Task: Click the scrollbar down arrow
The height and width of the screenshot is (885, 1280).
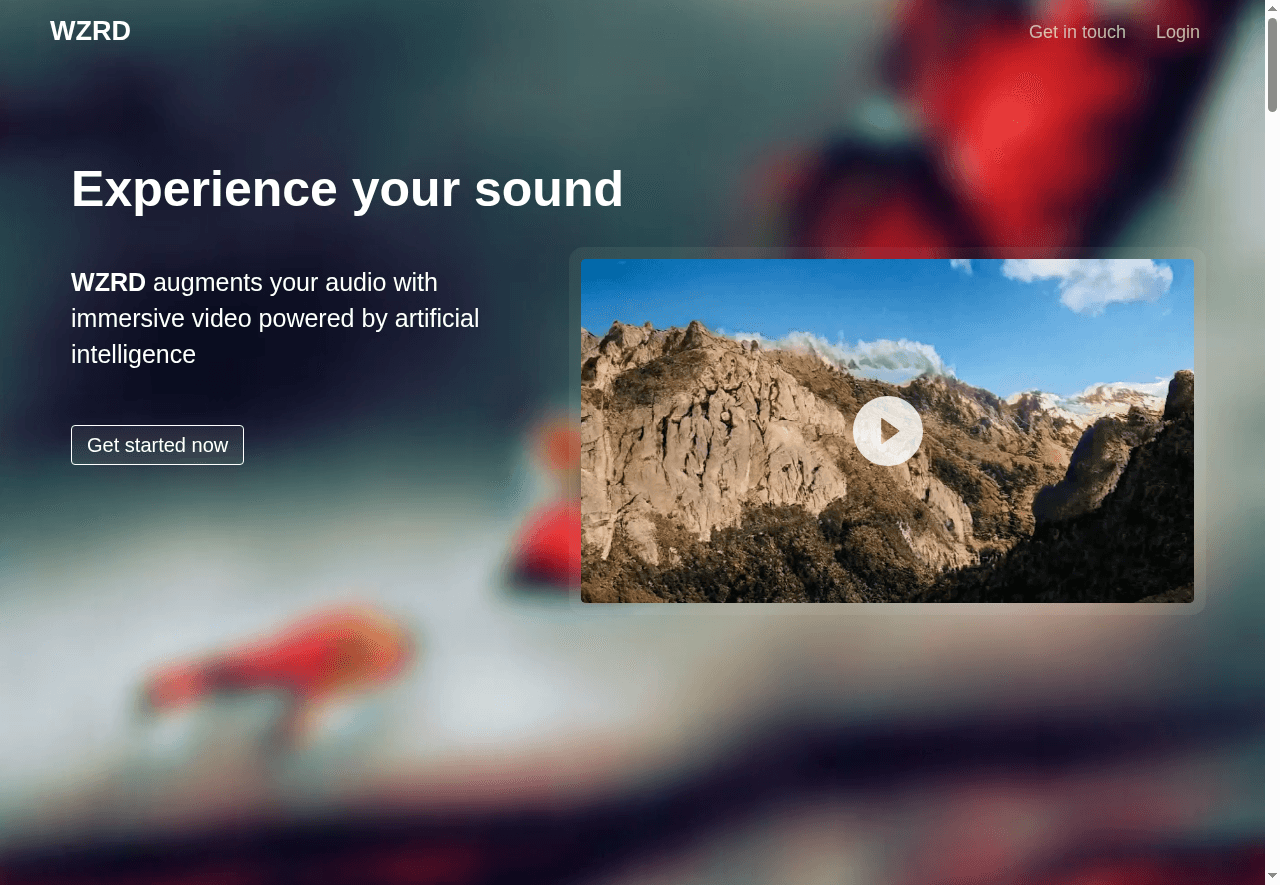Action: click(1272, 877)
